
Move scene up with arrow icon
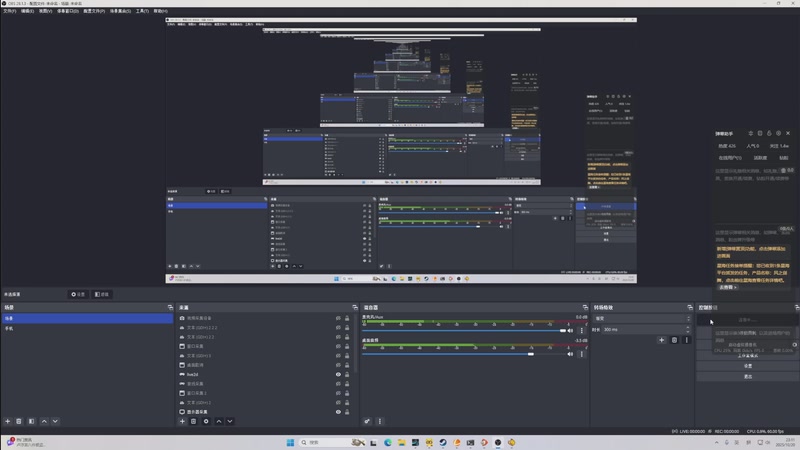tap(44, 421)
